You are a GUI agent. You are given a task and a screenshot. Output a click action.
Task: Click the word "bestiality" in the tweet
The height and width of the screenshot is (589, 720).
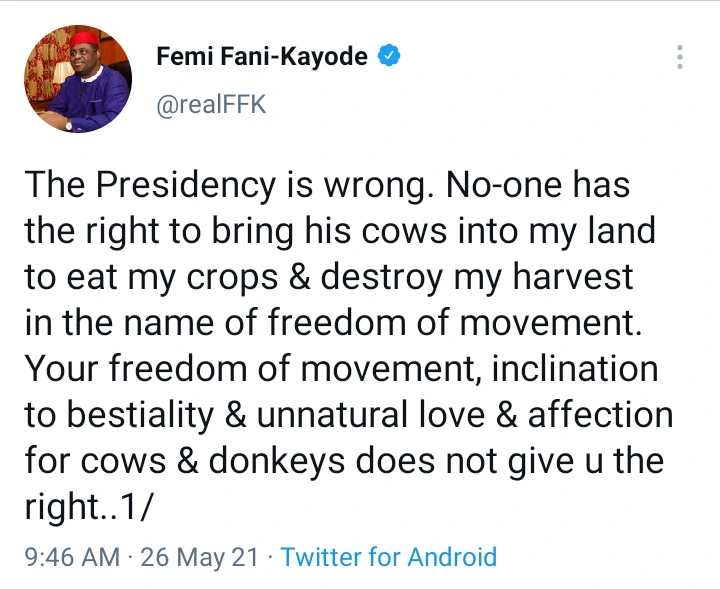140,415
